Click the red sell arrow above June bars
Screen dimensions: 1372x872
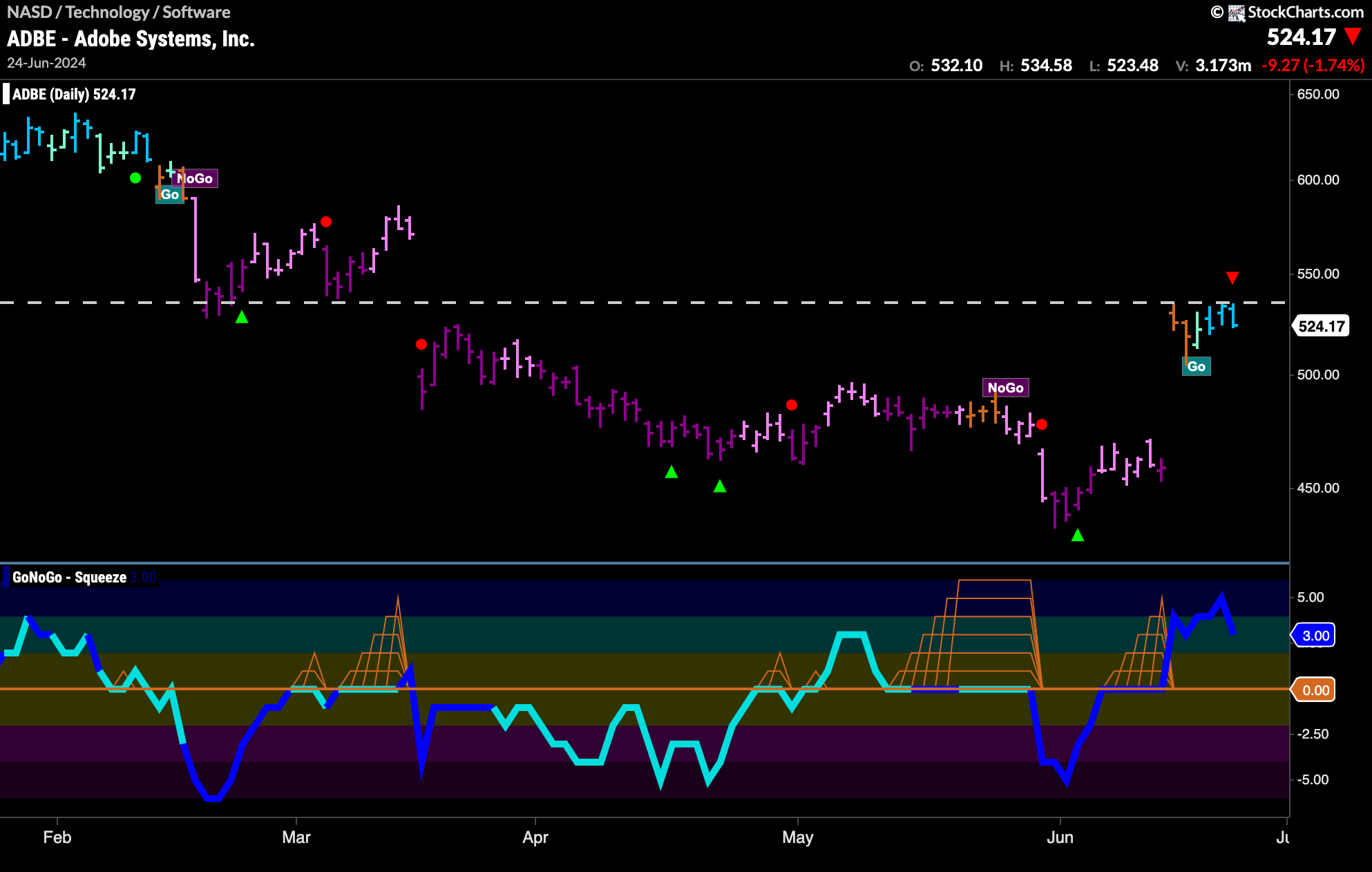(1232, 278)
